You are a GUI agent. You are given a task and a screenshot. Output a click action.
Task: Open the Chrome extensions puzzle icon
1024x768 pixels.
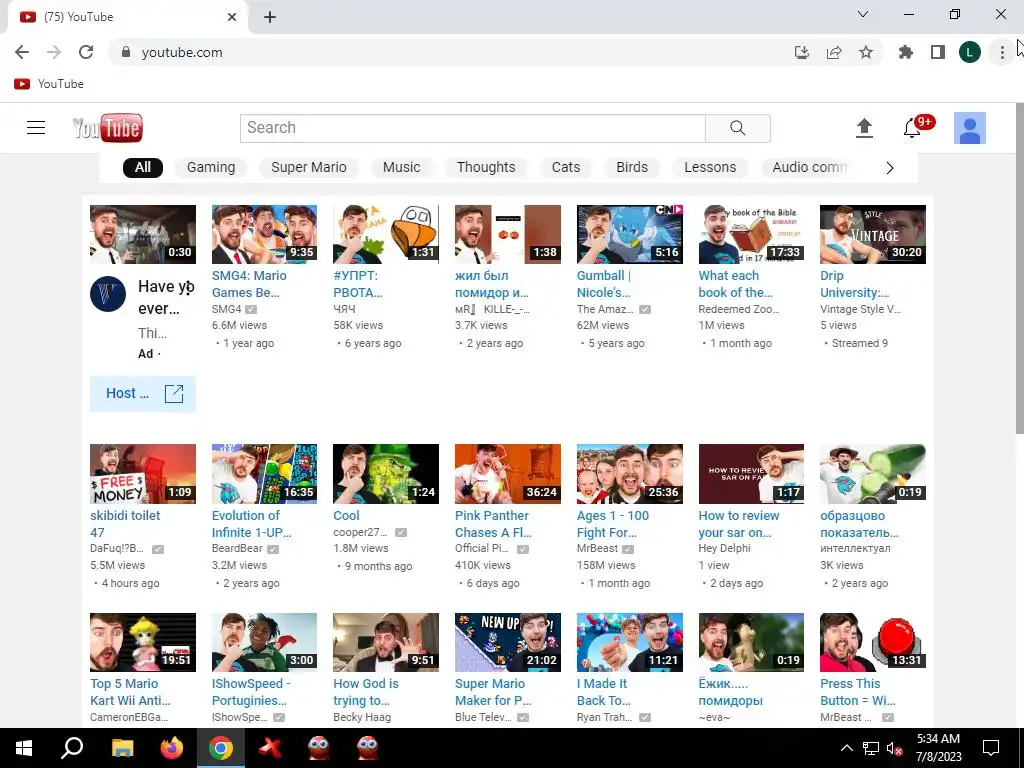(905, 52)
